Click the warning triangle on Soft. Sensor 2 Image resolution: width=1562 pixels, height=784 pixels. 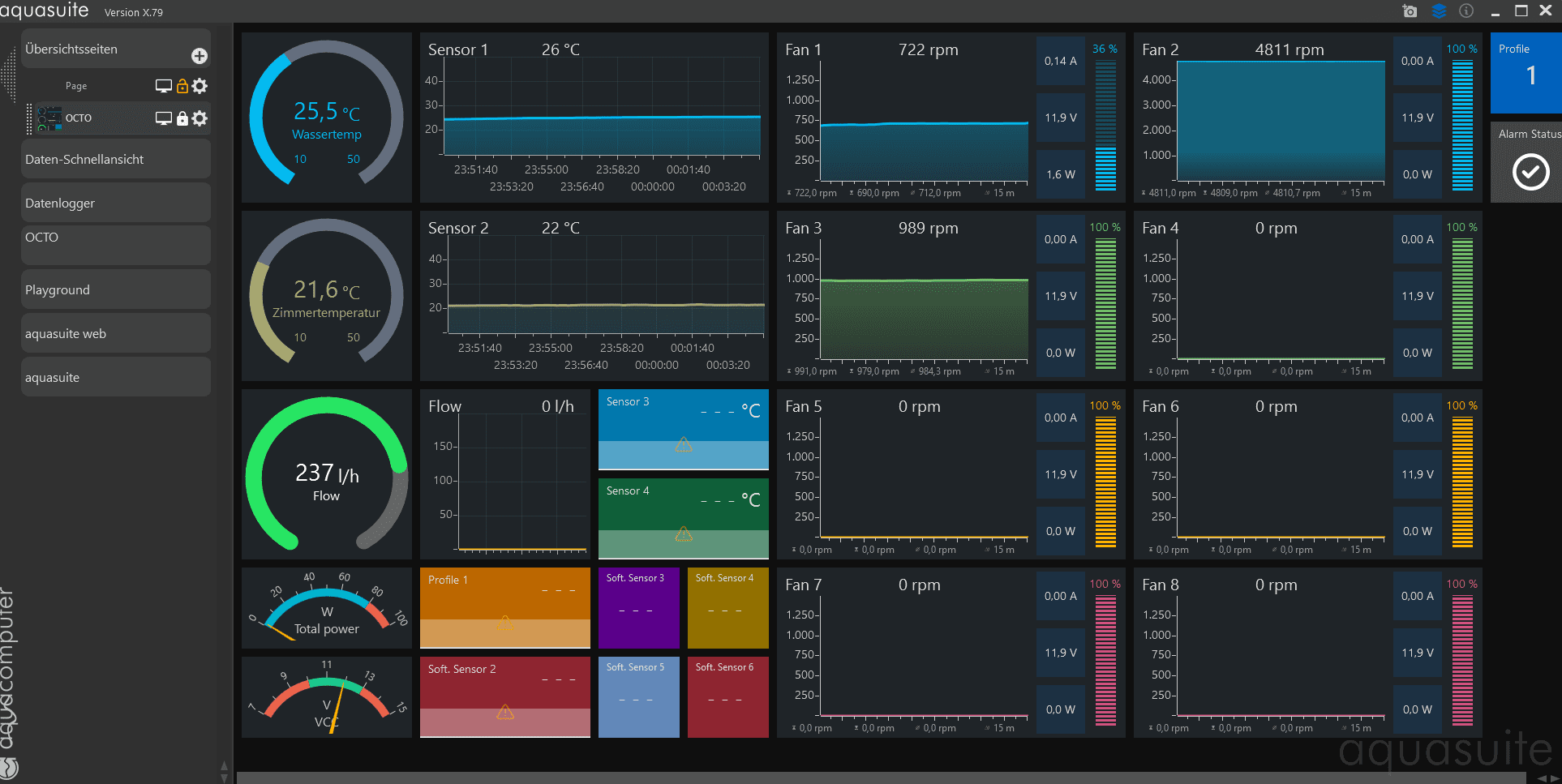coord(505,712)
